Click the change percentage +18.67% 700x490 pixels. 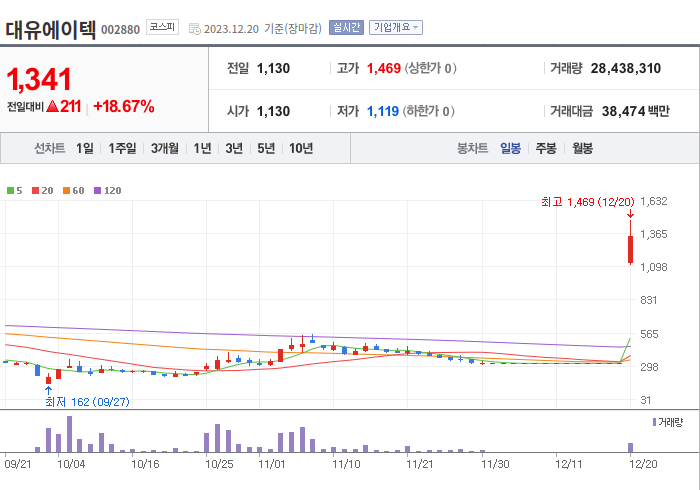tap(124, 107)
